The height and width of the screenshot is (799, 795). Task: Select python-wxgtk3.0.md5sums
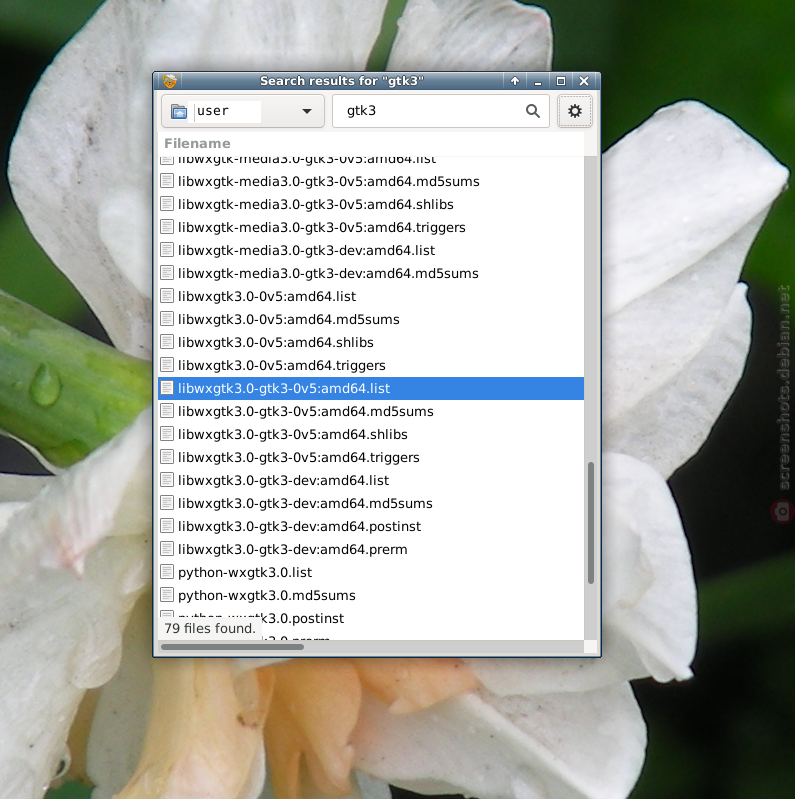372,595
